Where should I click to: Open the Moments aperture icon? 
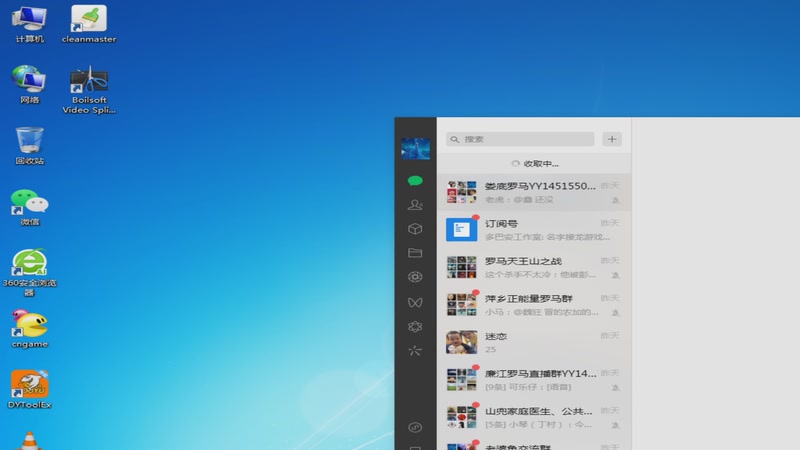[415, 277]
